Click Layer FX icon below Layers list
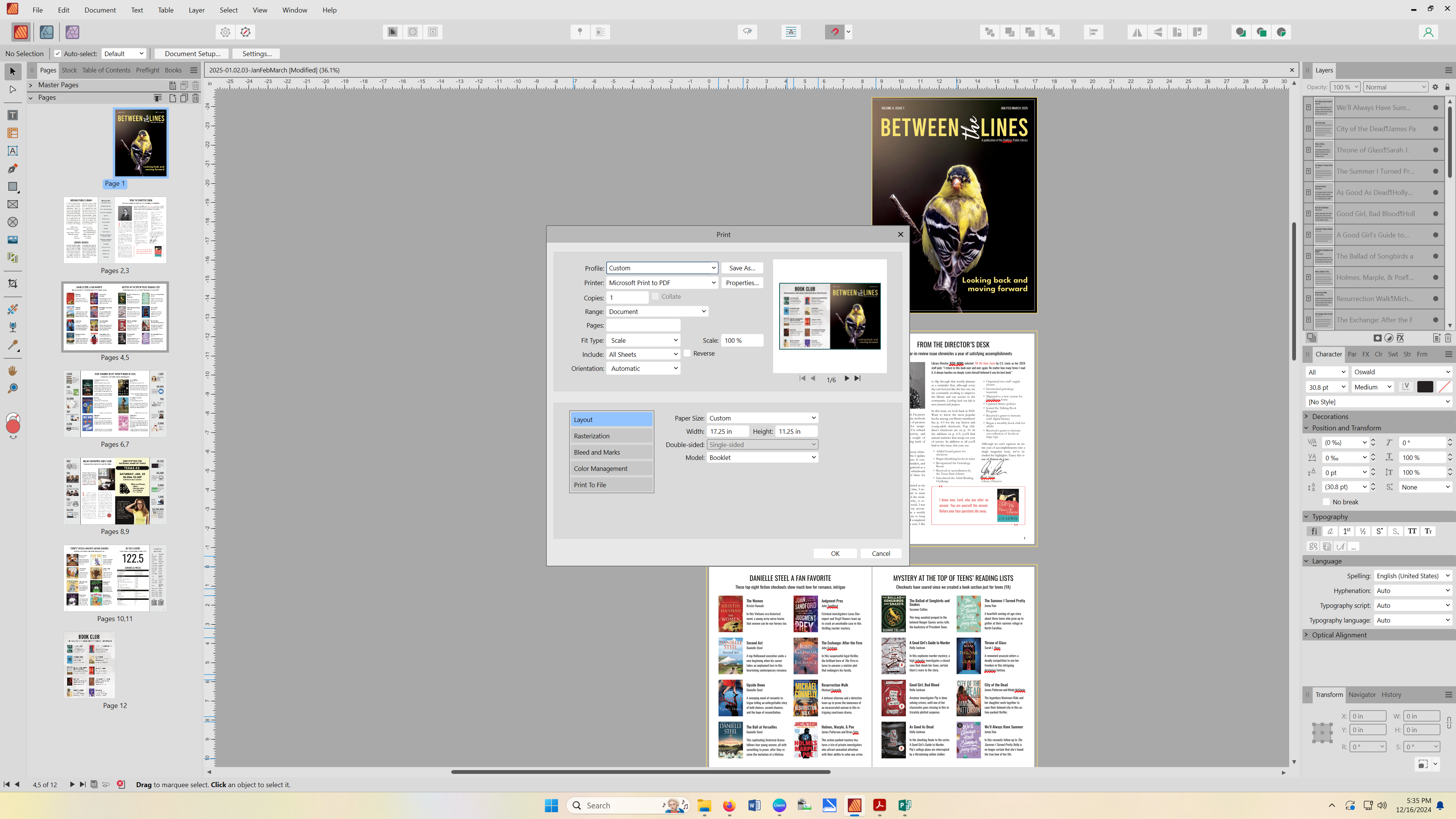Screen dimensions: 1456x819 coord(1400,338)
